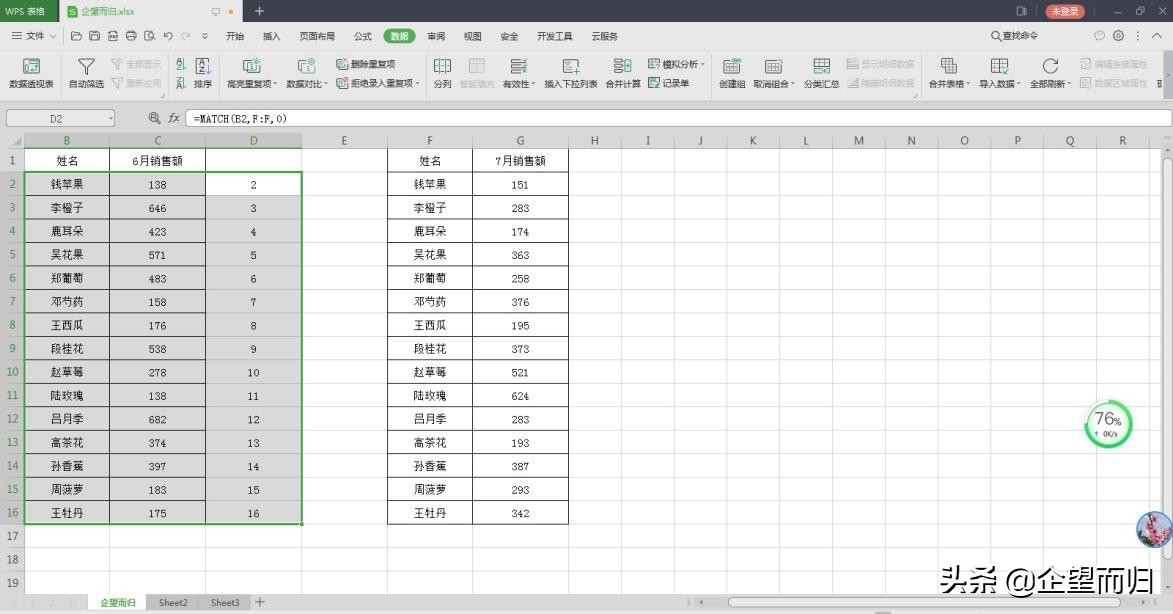Image resolution: width=1173 pixels, height=614 pixels.
Task: Open the 开发工具 ribbon tab
Action: [554, 36]
